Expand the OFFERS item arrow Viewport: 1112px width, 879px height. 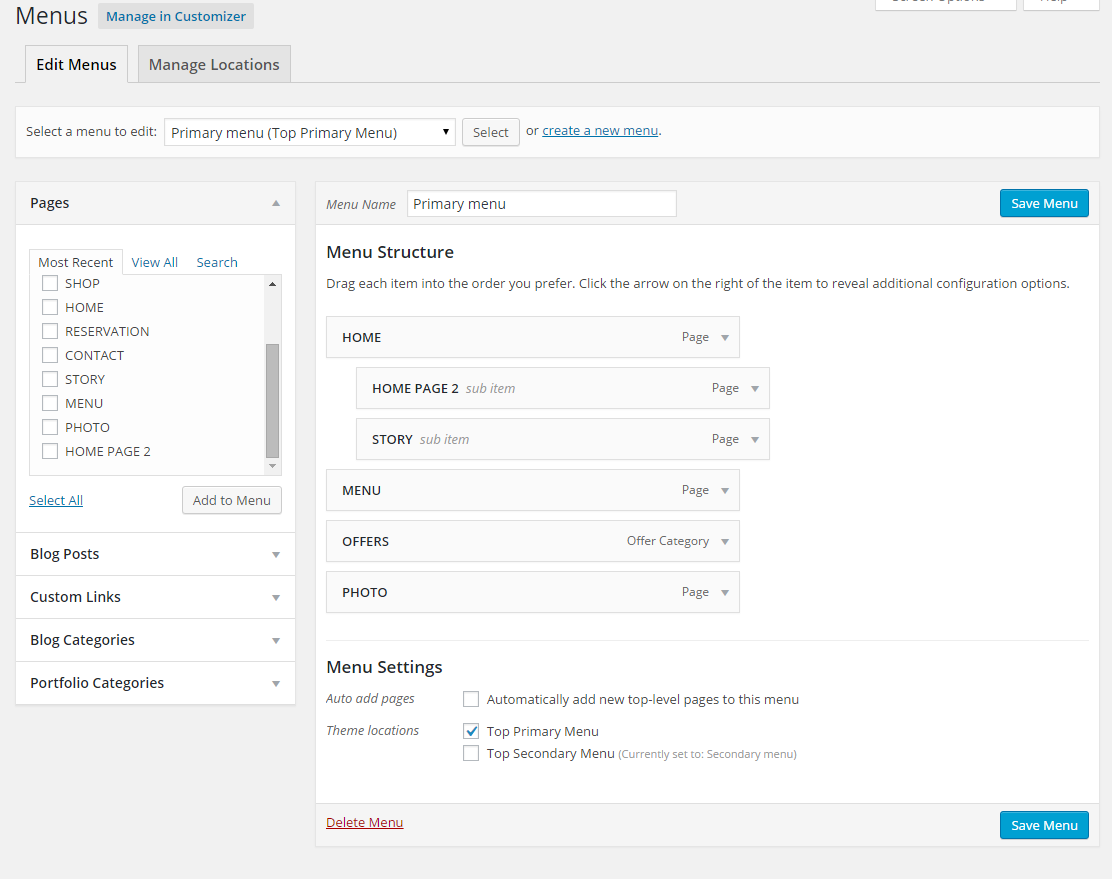pyautogui.click(x=725, y=542)
